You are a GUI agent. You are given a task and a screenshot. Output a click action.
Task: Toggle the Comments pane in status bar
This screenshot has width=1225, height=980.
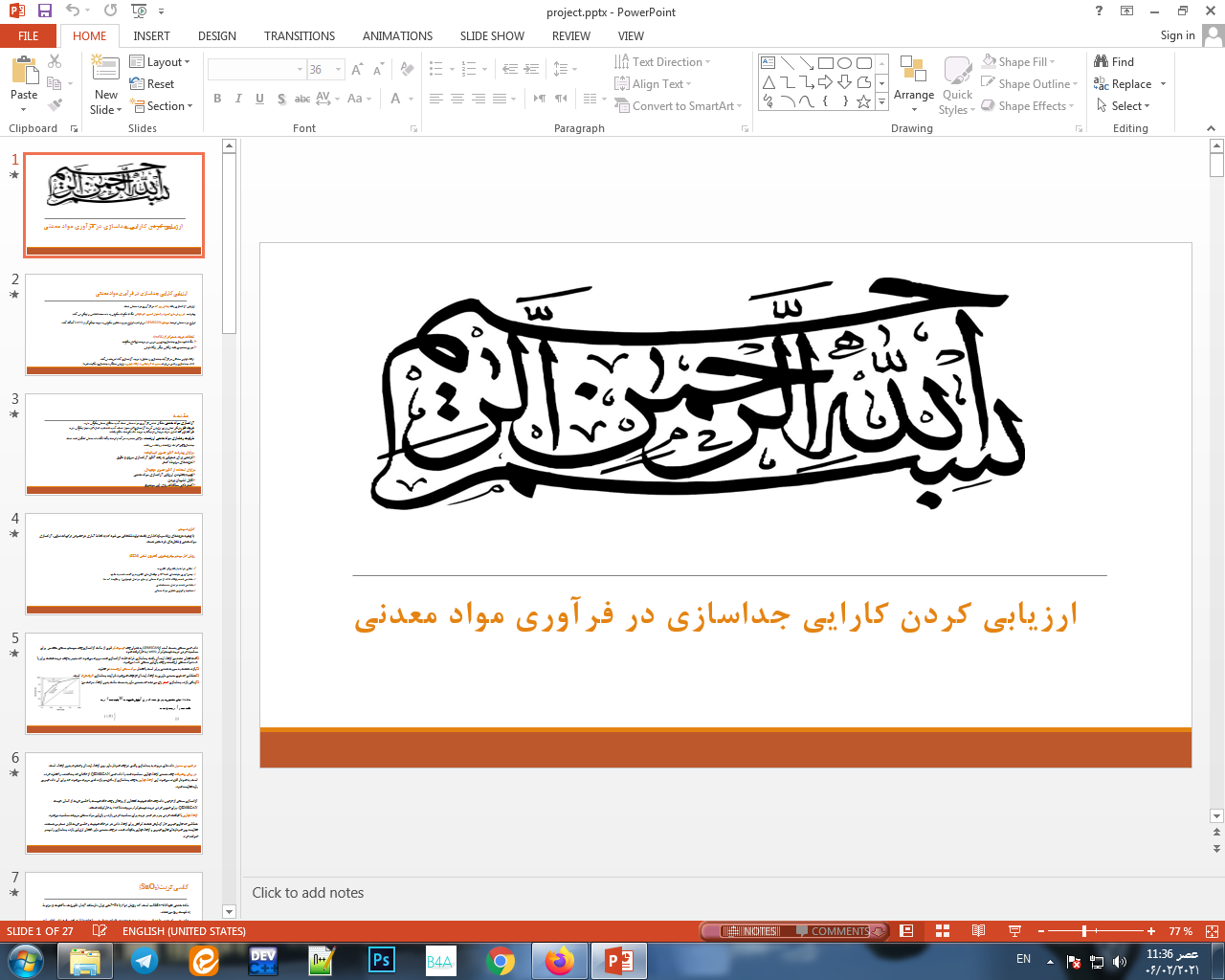839,931
